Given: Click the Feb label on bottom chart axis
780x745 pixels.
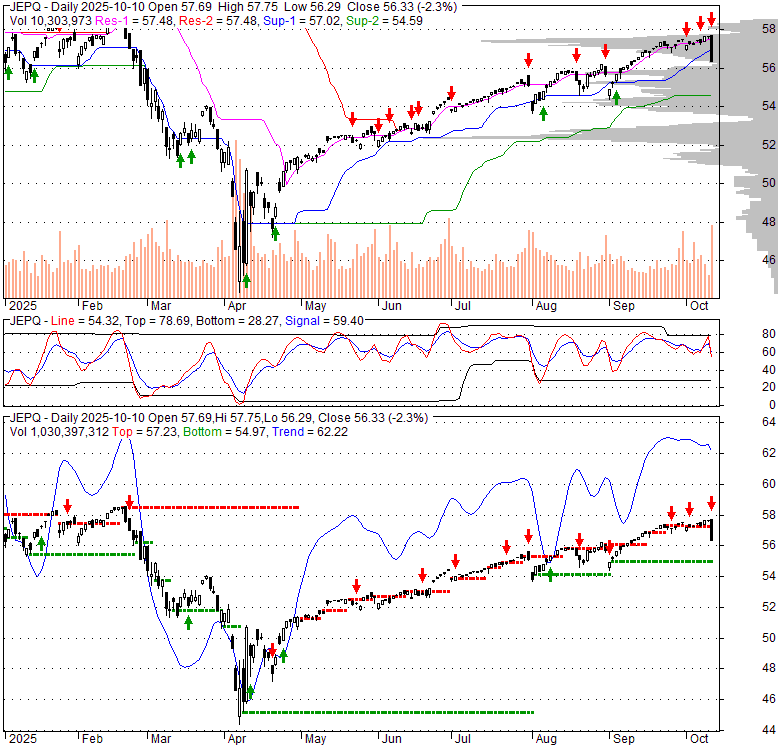Looking at the screenshot, I should tap(92, 739).
